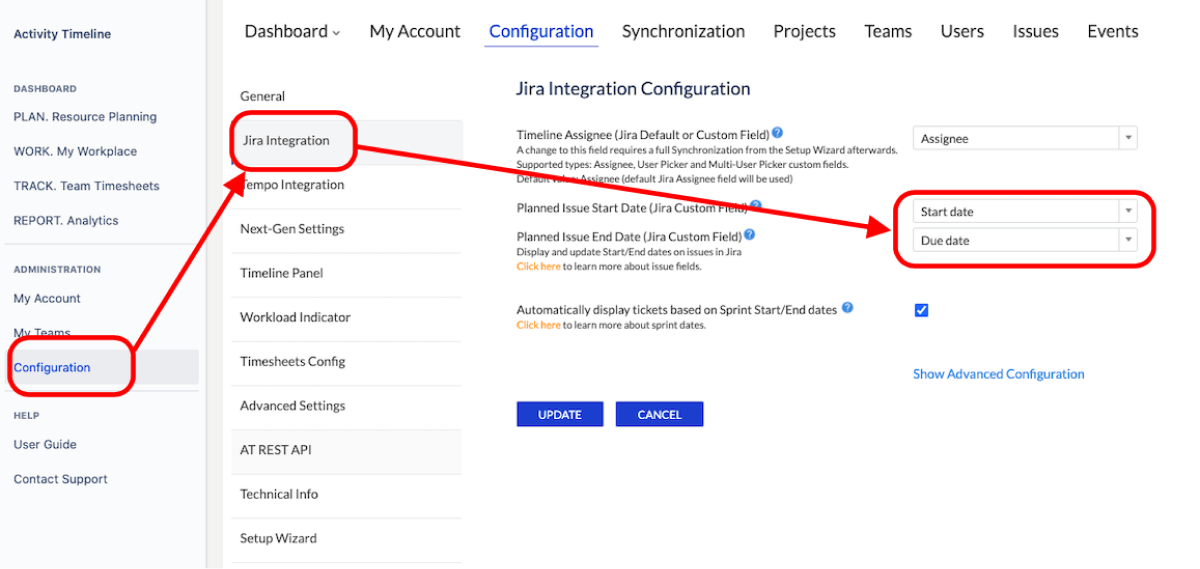Open the Events tab
Viewport: 1200px width, 569px height.
pos(1113,31)
